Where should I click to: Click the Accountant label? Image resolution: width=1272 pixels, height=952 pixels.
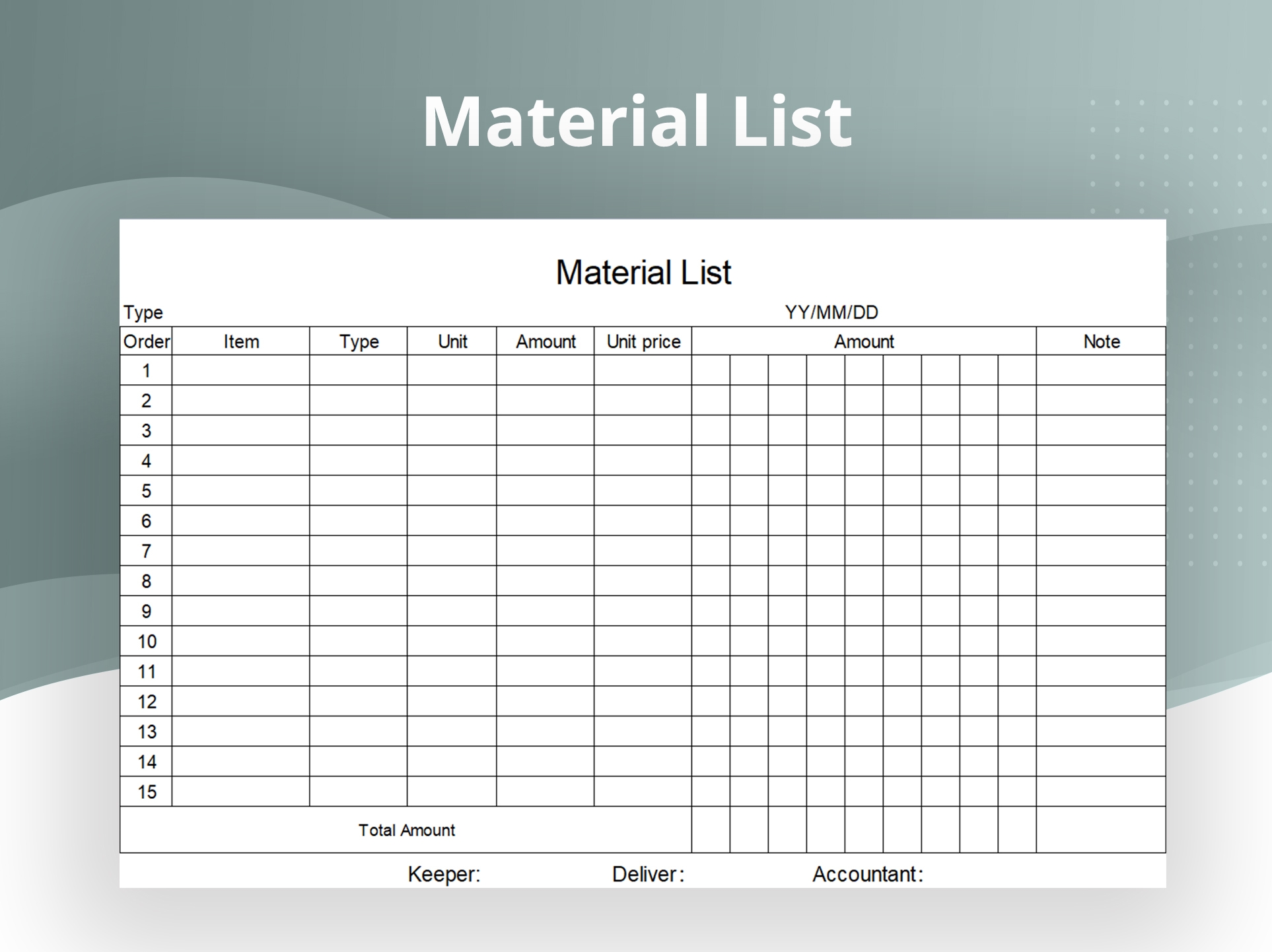pyautogui.click(x=867, y=874)
